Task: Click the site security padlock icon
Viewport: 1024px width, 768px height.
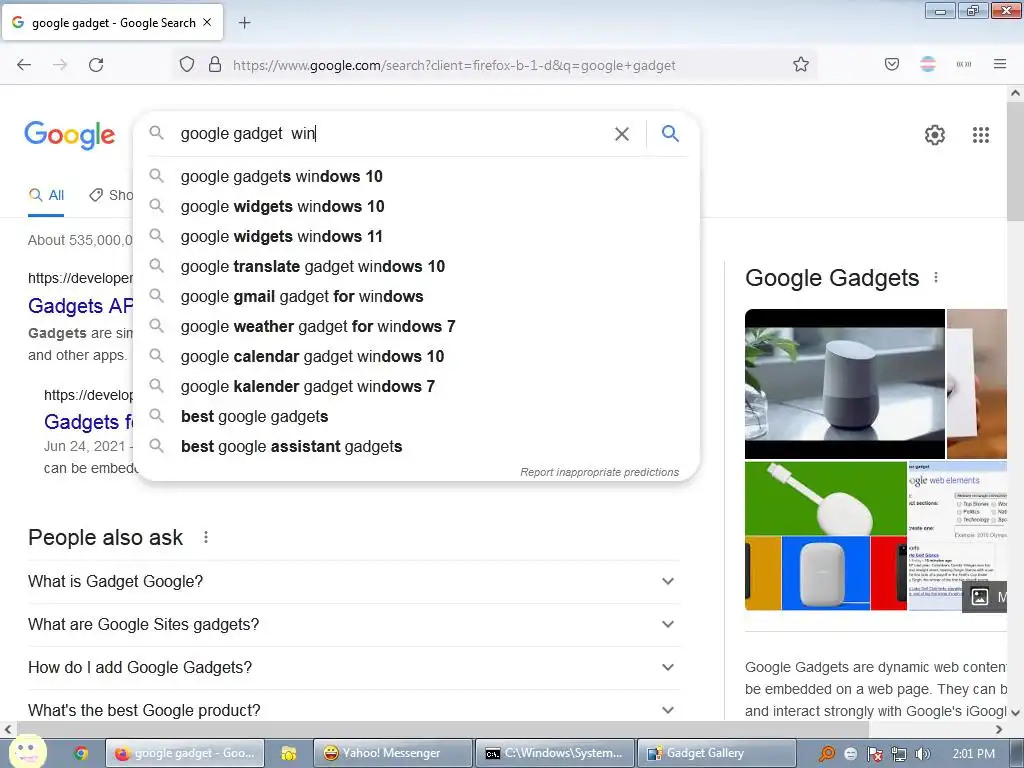Action: click(215, 65)
